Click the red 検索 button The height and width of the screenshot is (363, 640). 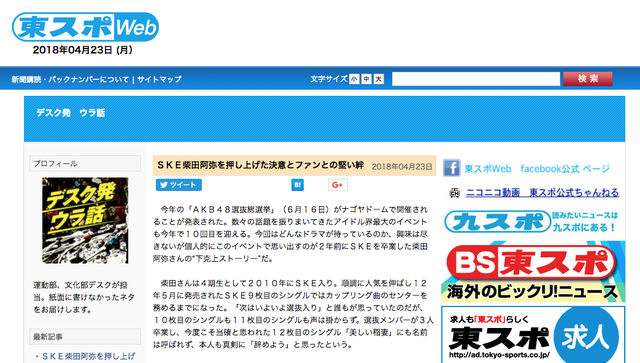[588, 79]
